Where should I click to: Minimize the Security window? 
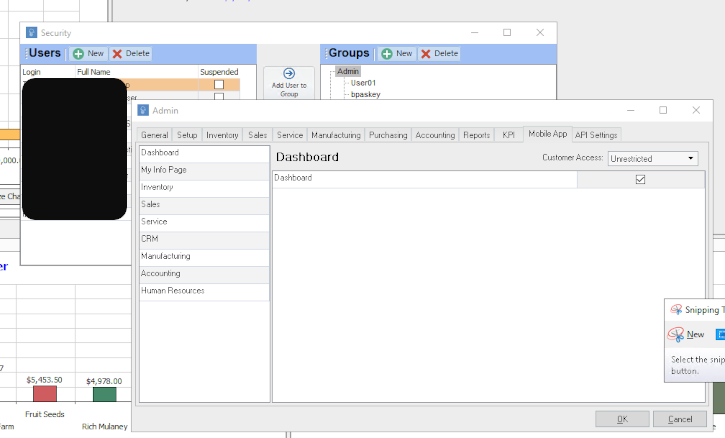pyautogui.click(x=474, y=32)
